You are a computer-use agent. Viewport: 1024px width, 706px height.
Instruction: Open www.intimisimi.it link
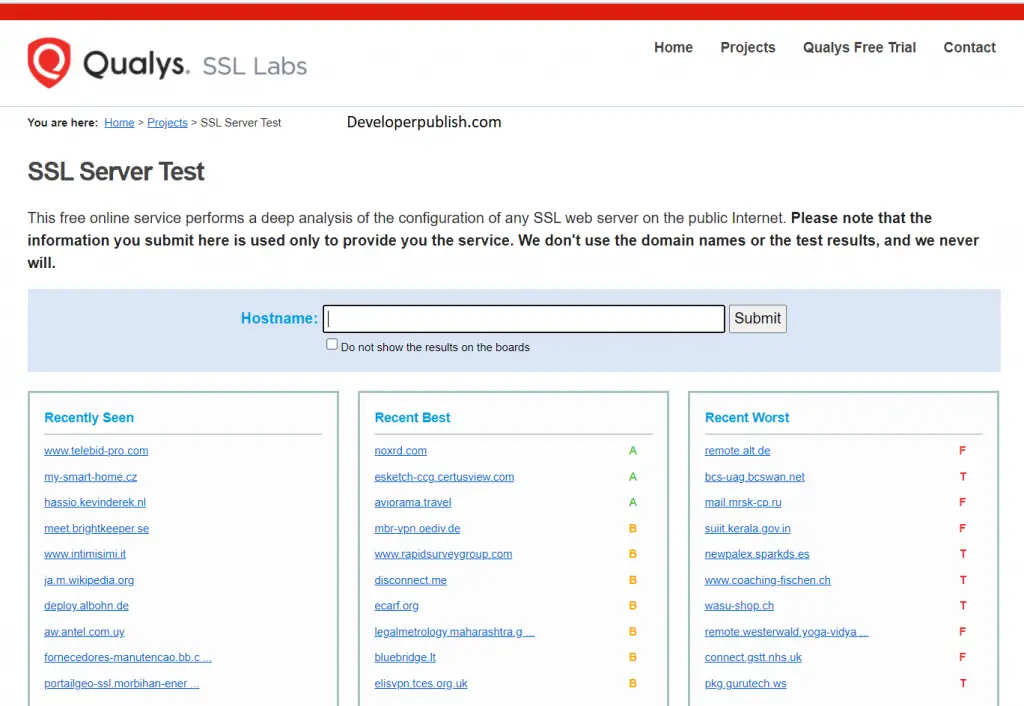(x=85, y=554)
